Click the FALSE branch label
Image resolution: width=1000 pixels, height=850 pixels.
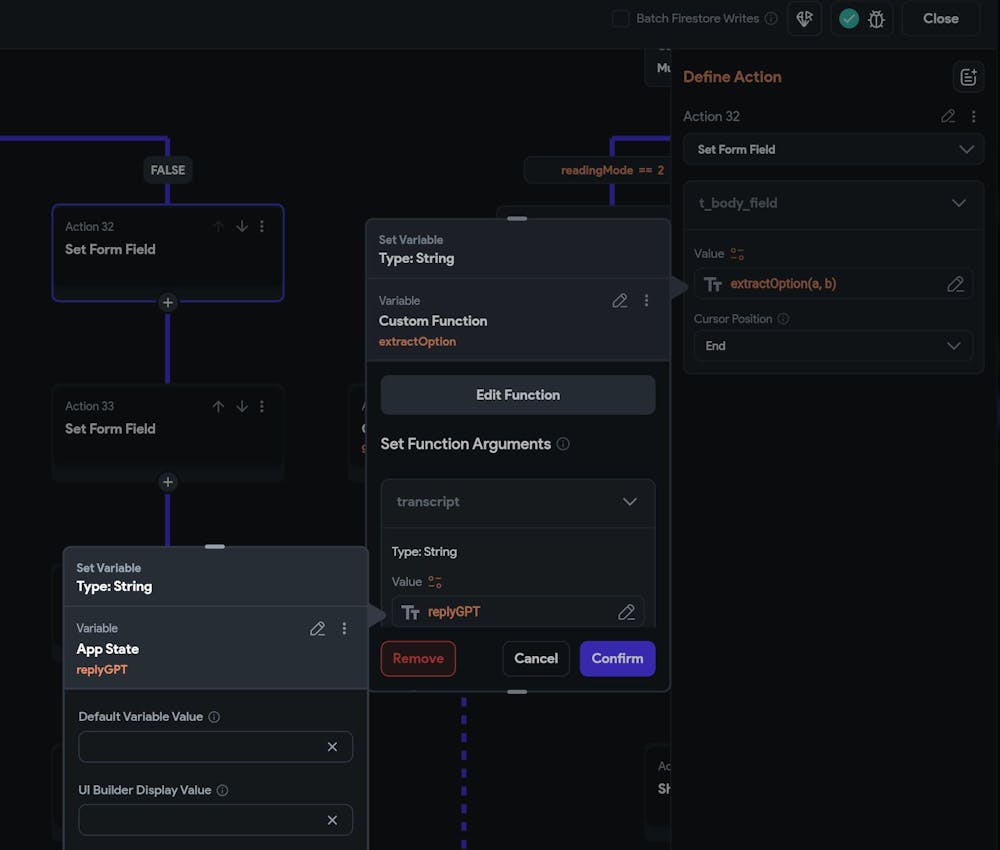point(168,170)
